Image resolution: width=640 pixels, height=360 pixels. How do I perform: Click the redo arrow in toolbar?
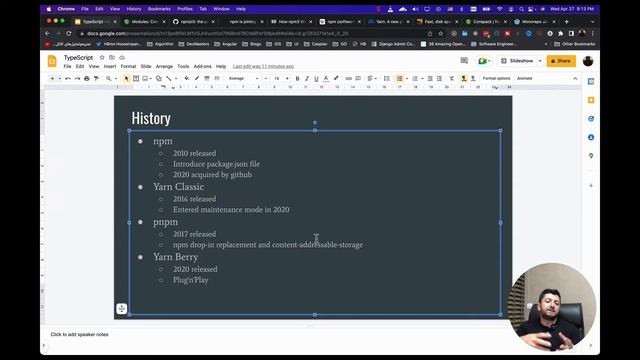click(x=77, y=78)
